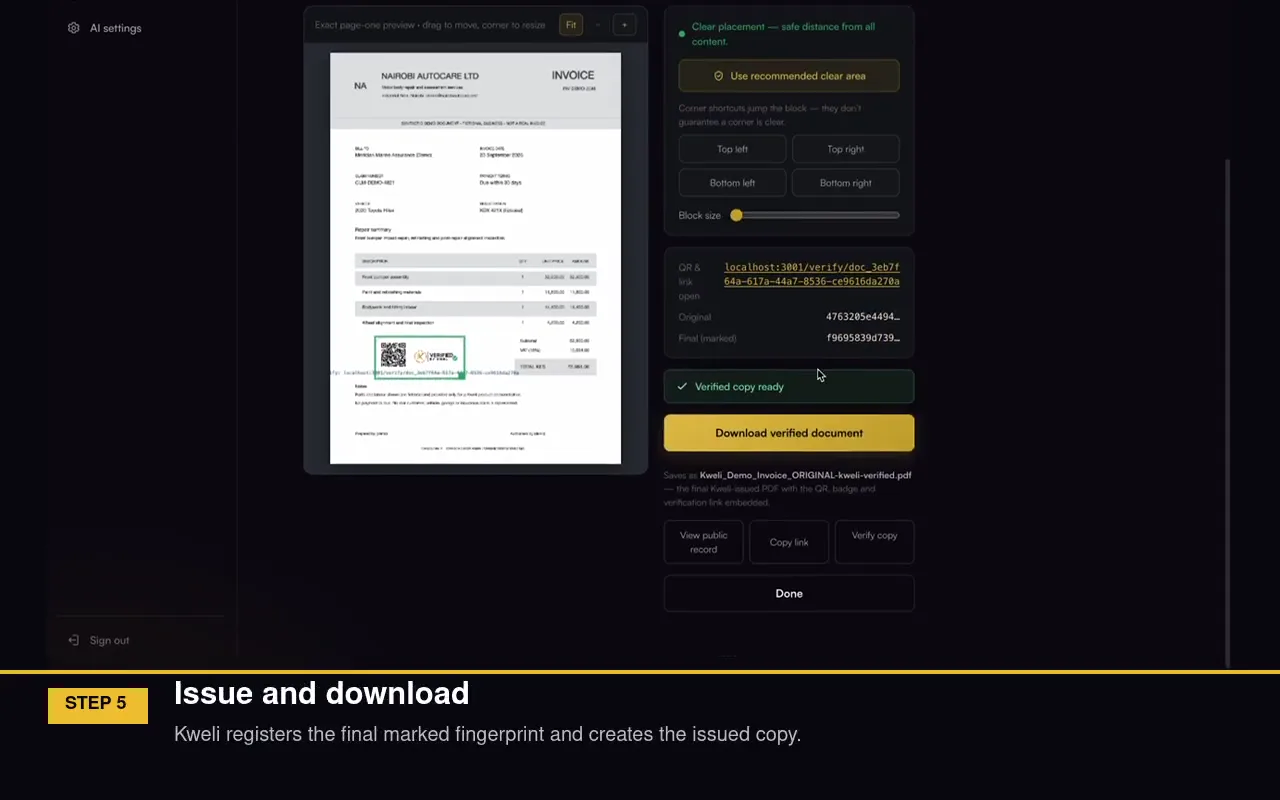Click the 'Exact page-one preview' hint text
Viewport: 1280px width, 800px height.
click(x=432, y=25)
